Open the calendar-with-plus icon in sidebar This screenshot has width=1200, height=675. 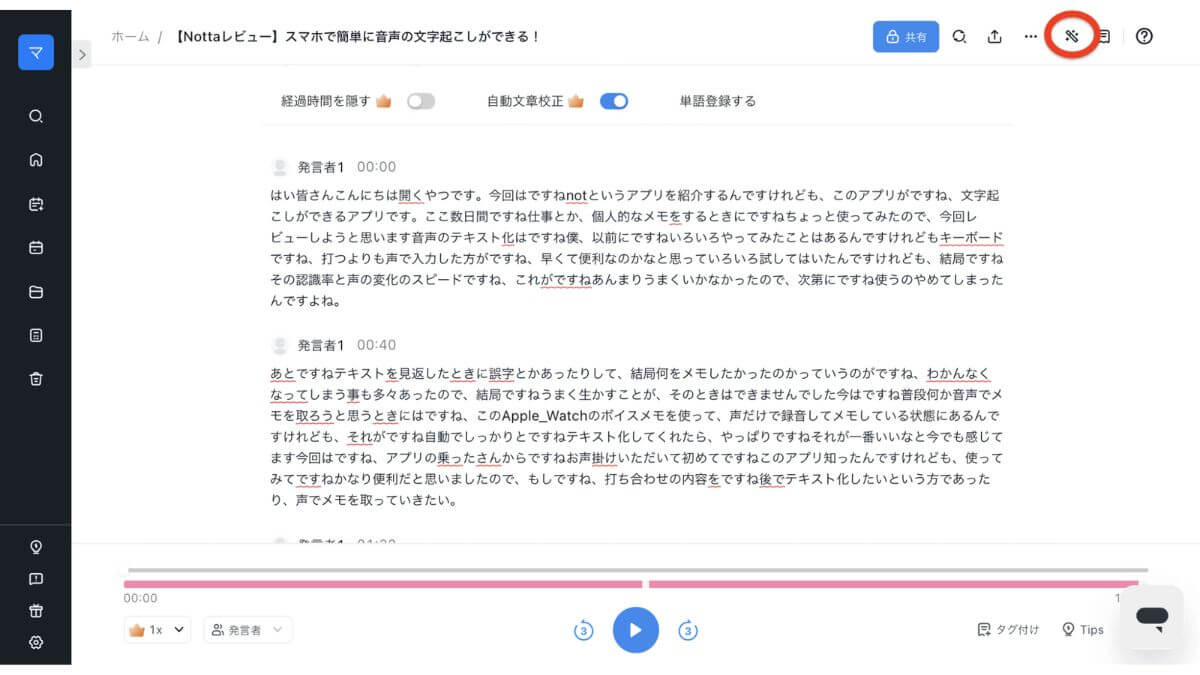click(36, 204)
